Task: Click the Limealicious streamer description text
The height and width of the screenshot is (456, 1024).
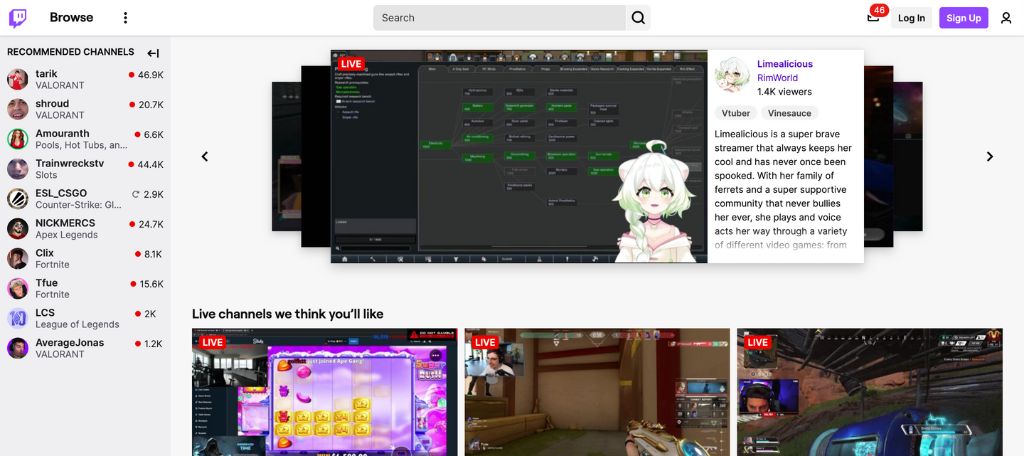Action: [784, 189]
